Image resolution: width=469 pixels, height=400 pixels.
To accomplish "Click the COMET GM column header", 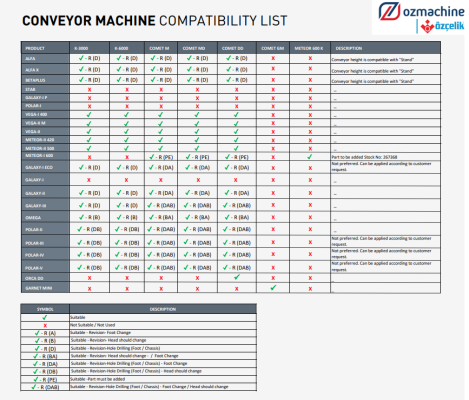I will pyautogui.click(x=273, y=48).
